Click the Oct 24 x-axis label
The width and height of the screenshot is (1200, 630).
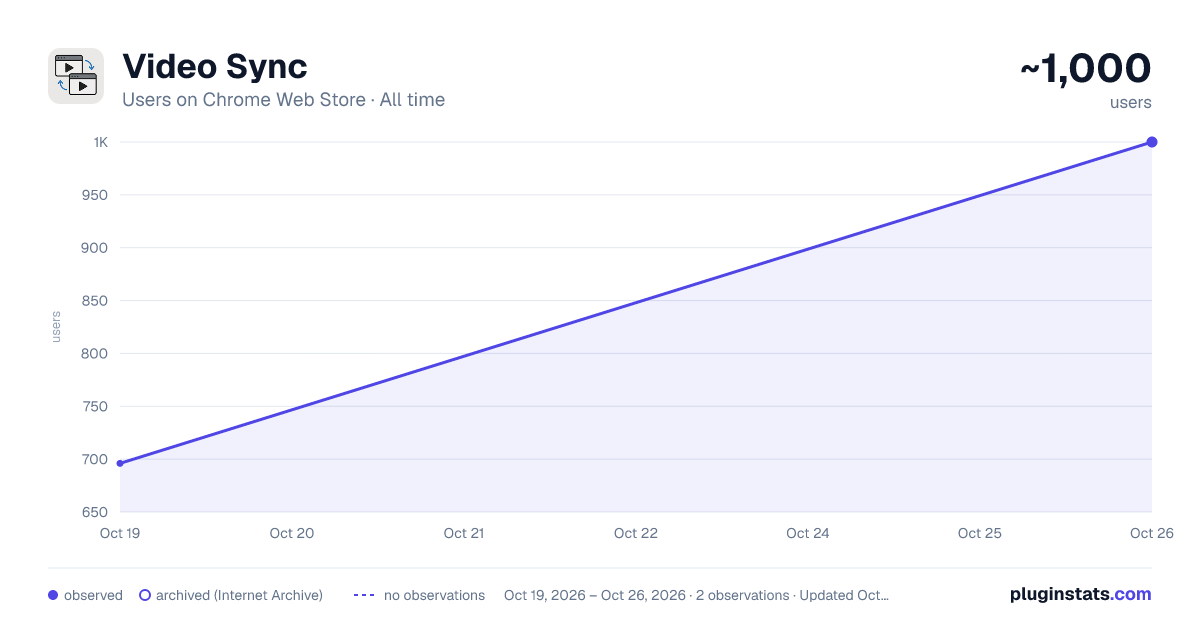point(808,533)
